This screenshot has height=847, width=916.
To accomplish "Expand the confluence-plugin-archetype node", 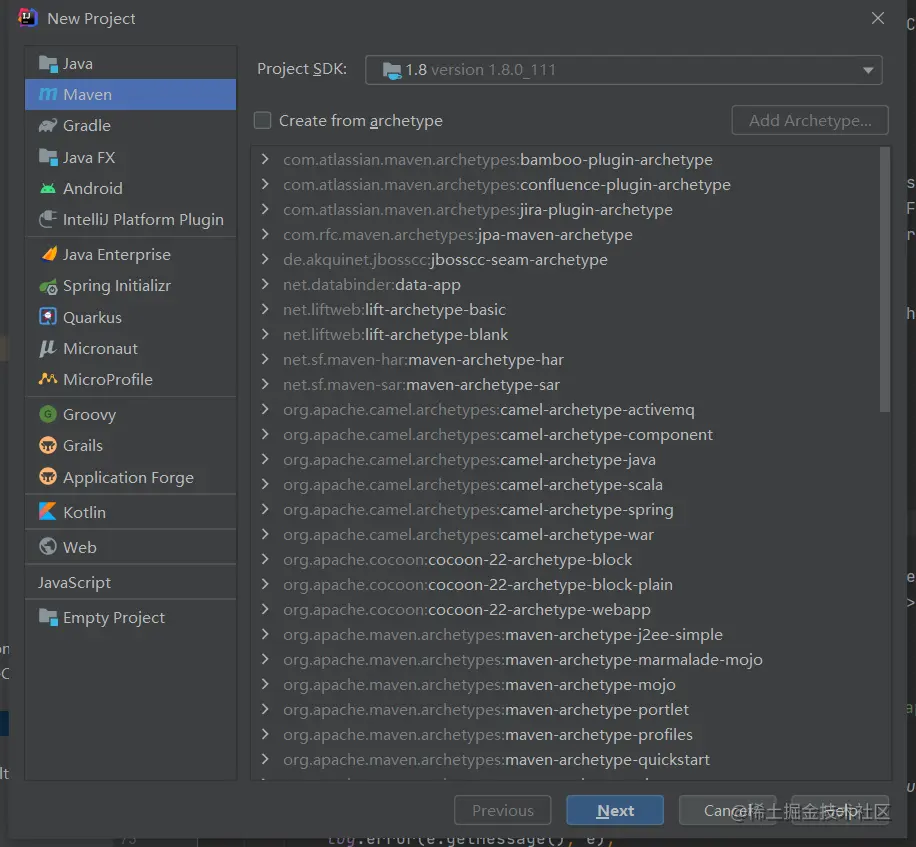I will 265,185.
